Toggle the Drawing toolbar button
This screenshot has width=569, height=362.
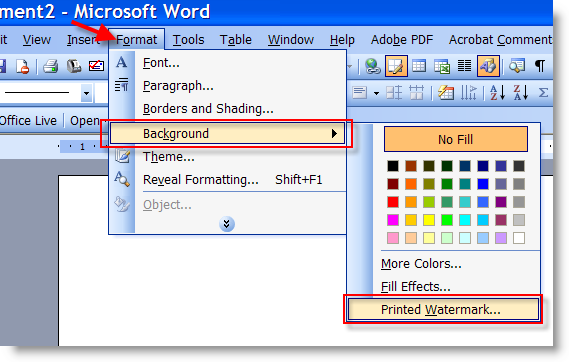(x=488, y=66)
